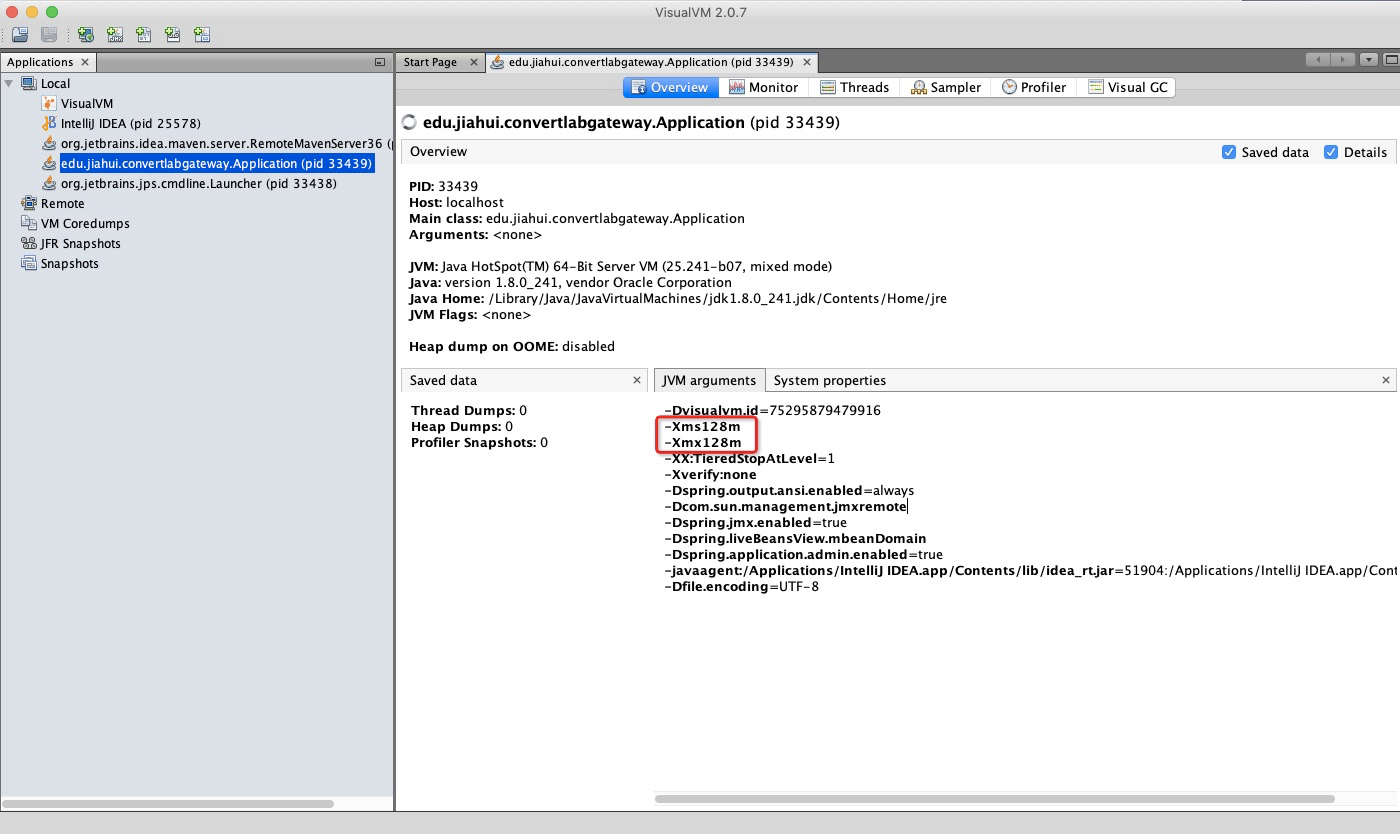Open the Threads tab
1400x834 pixels.
[x=854, y=87]
